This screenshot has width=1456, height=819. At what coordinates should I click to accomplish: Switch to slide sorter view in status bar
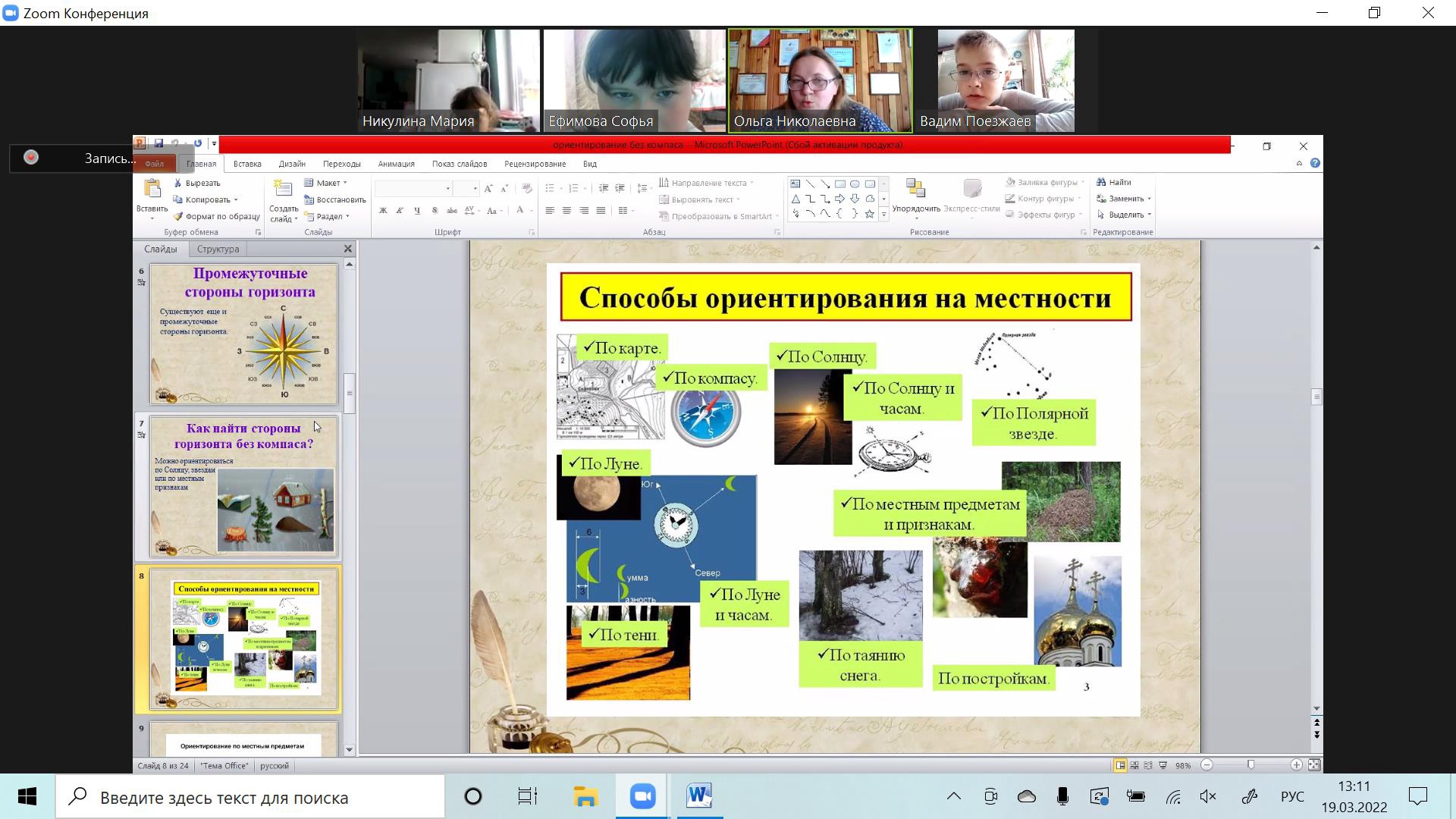(1134, 765)
